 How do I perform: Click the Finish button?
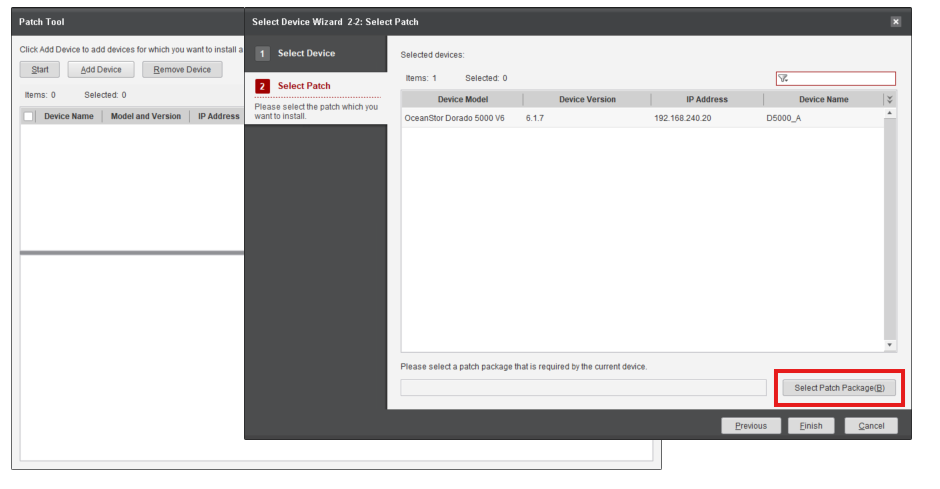(x=810, y=426)
